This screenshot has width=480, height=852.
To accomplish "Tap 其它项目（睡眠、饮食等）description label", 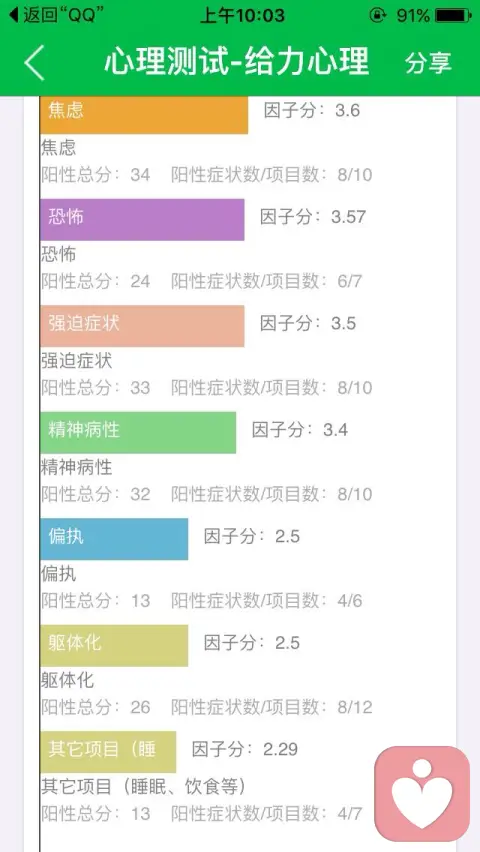I will tap(144, 786).
